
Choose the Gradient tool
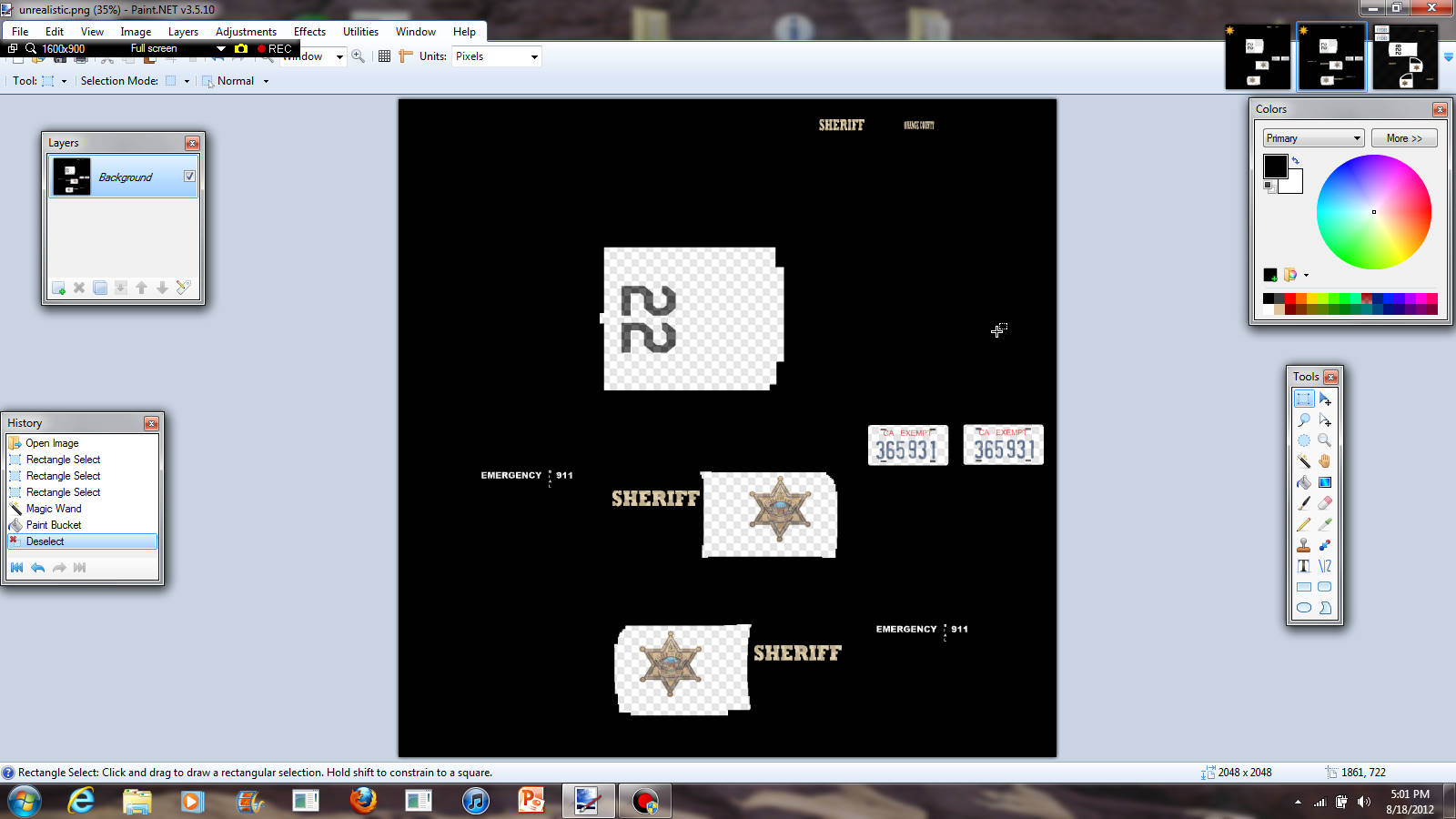[1325, 482]
